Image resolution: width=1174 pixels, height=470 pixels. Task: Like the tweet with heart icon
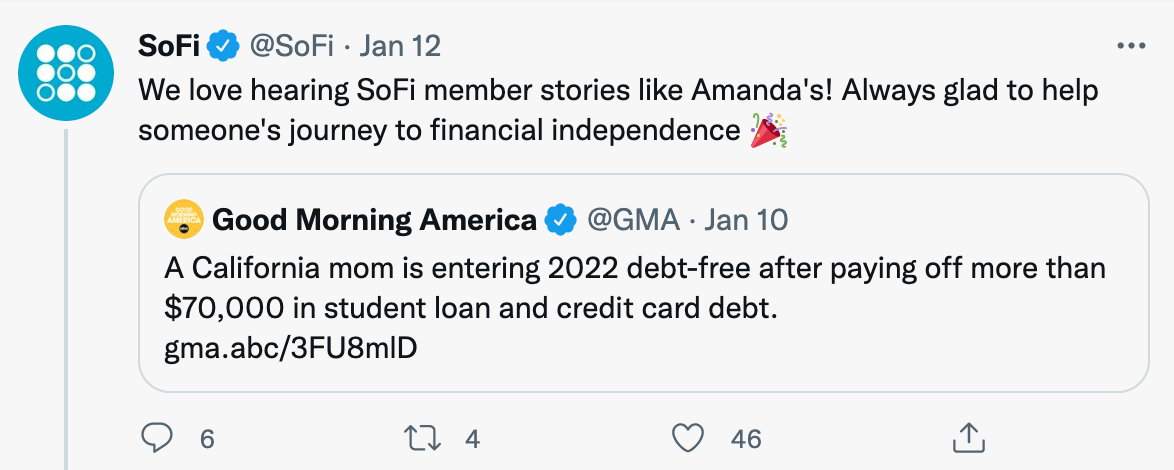pos(687,438)
